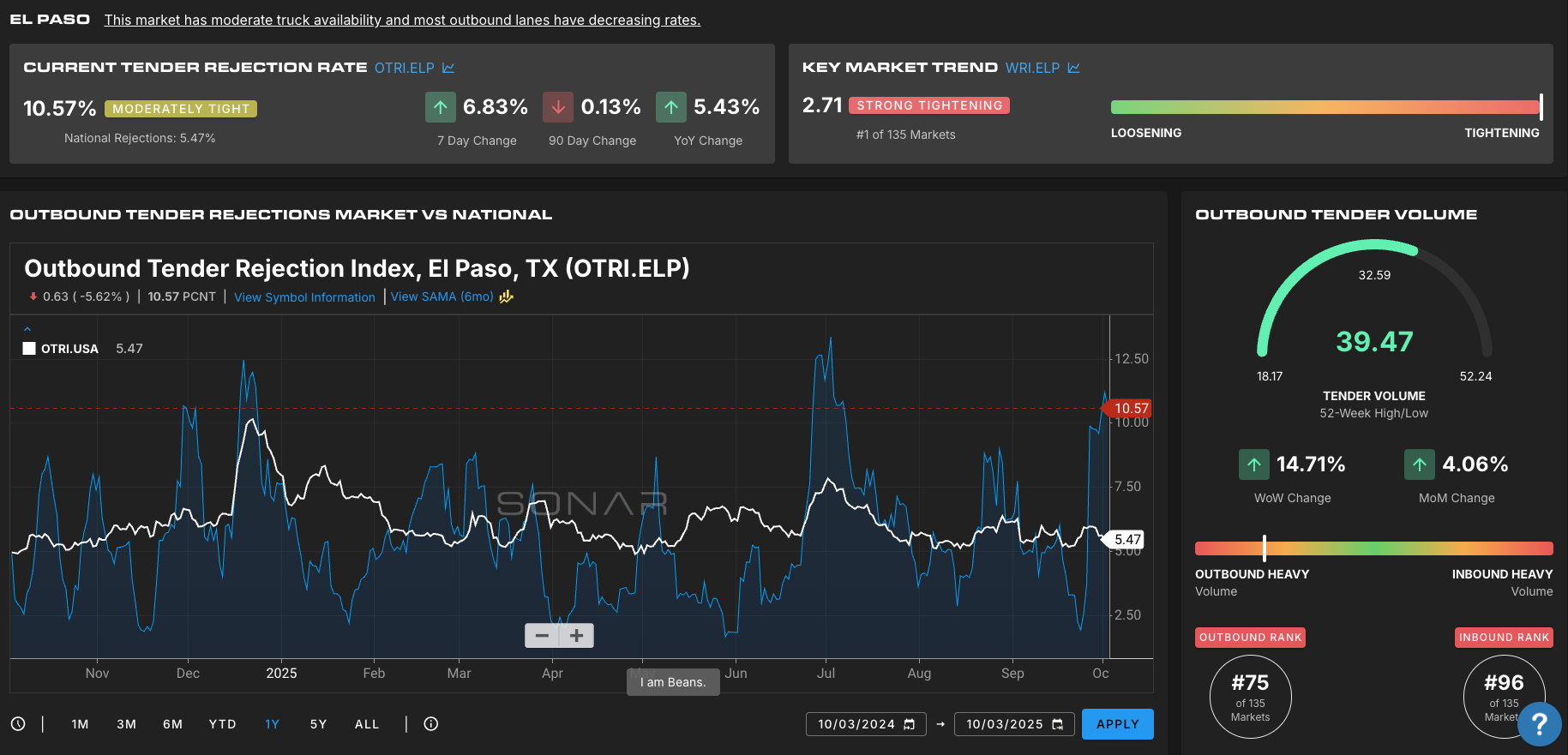Click the clock icon beside time ranges
The image size is (1568, 755).
18,724
